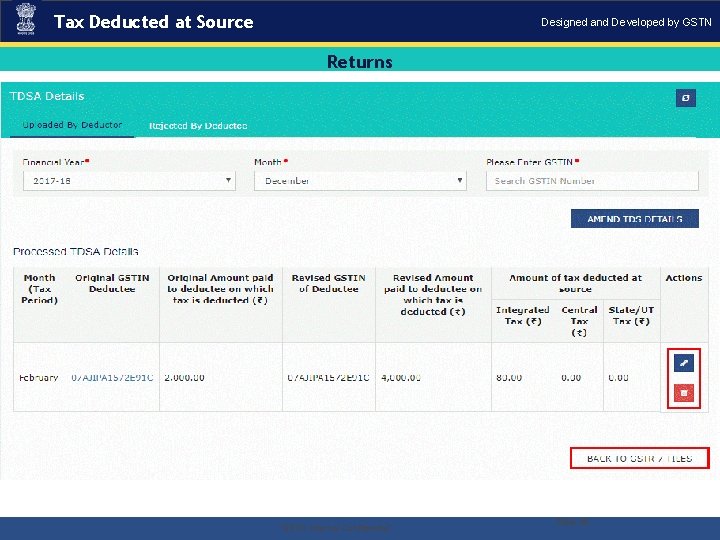720x540 pixels.
Task: Click the blue edit icon in February row
Action: (x=684, y=363)
